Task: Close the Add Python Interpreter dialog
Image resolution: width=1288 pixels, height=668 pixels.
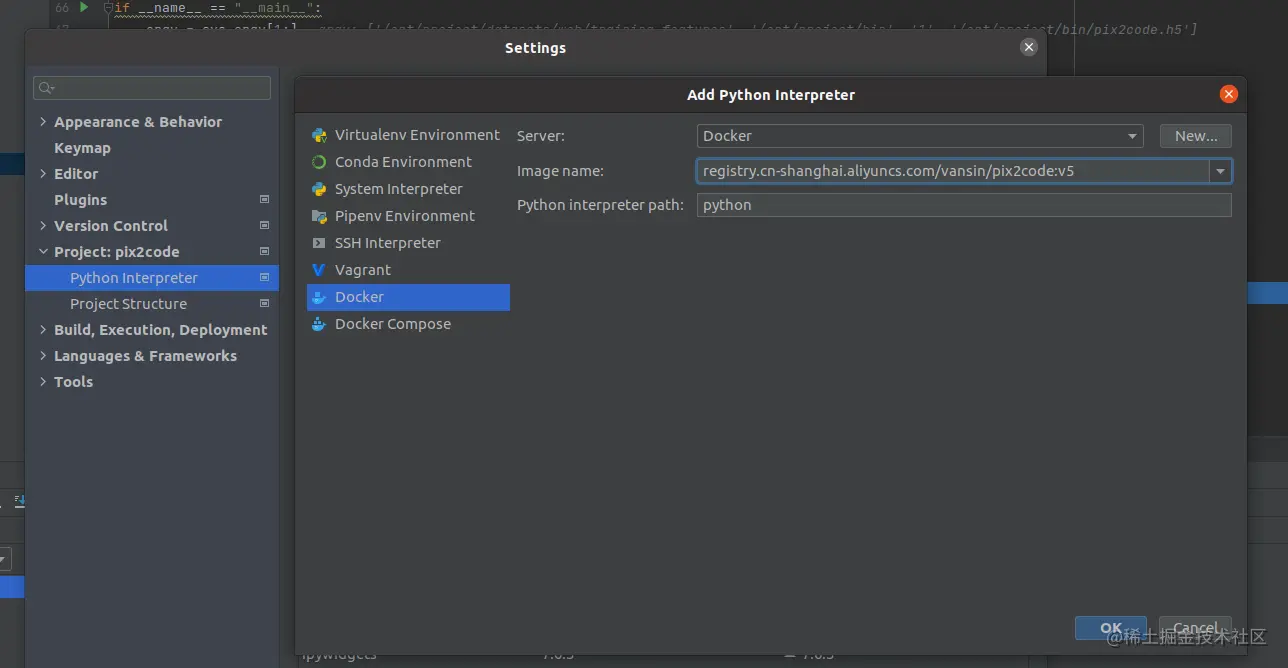Action: [x=1229, y=94]
